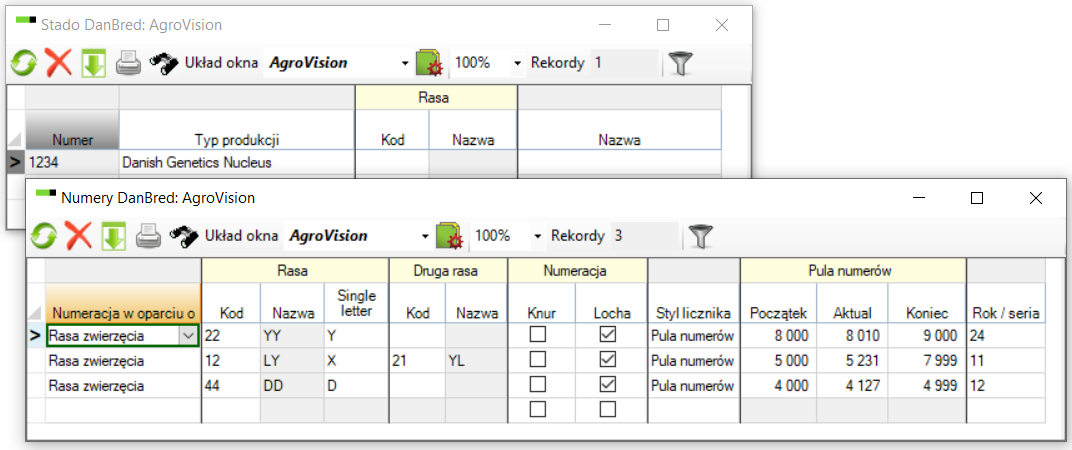Click Single letter column header
The image size is (1072, 450).
[356, 302]
